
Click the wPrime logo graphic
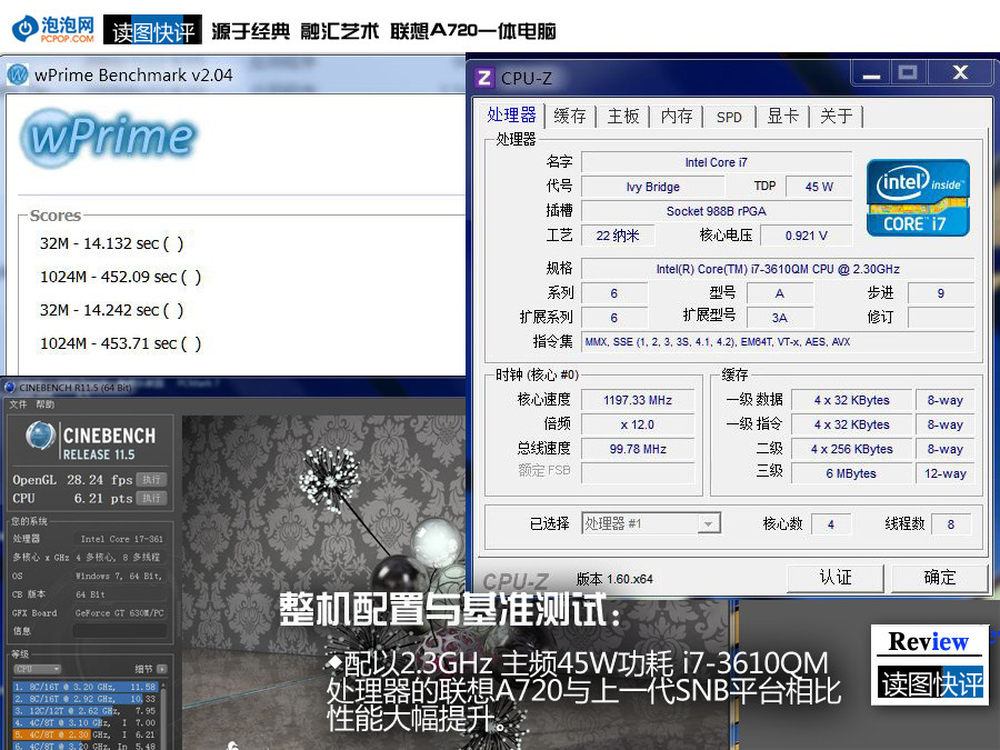pos(109,136)
